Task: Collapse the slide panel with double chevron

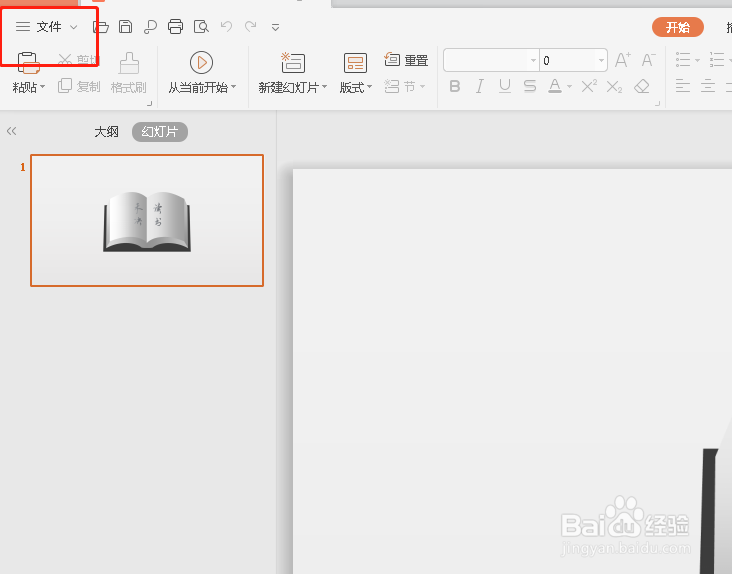Action: (12, 131)
